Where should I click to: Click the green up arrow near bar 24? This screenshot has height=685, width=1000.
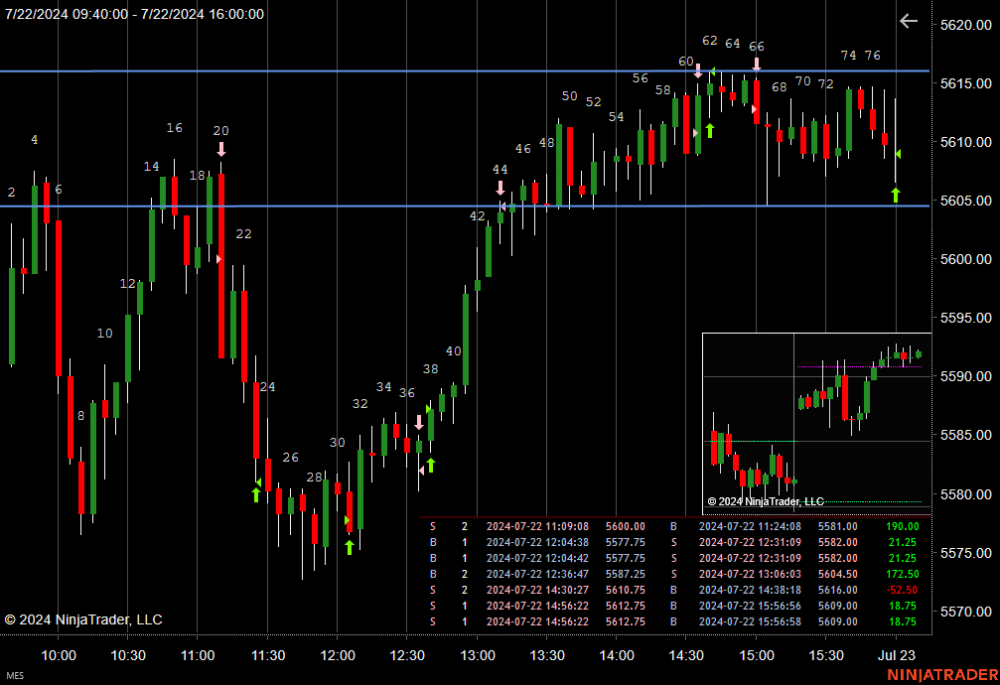click(256, 494)
